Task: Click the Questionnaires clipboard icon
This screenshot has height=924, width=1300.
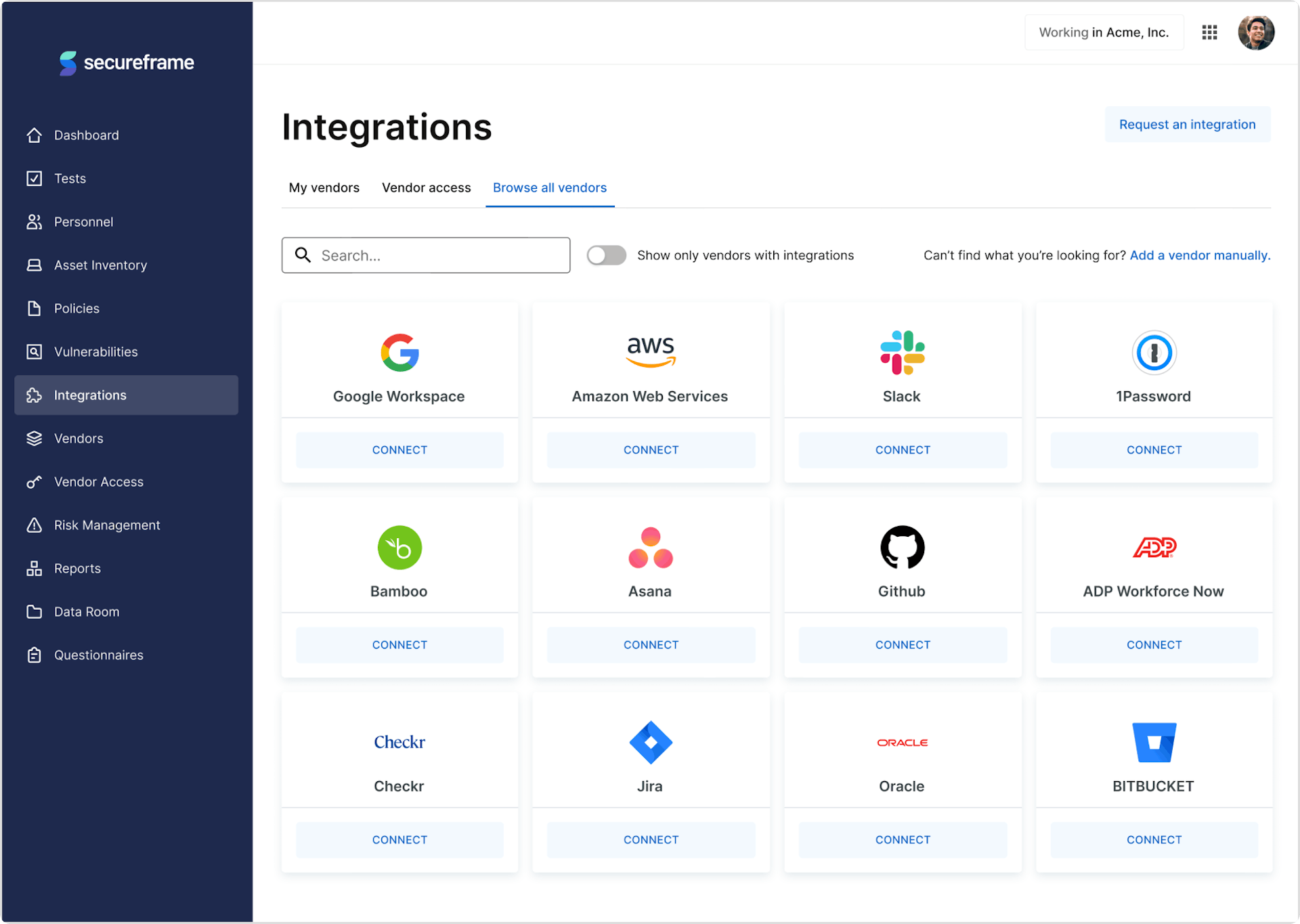Action: point(34,655)
